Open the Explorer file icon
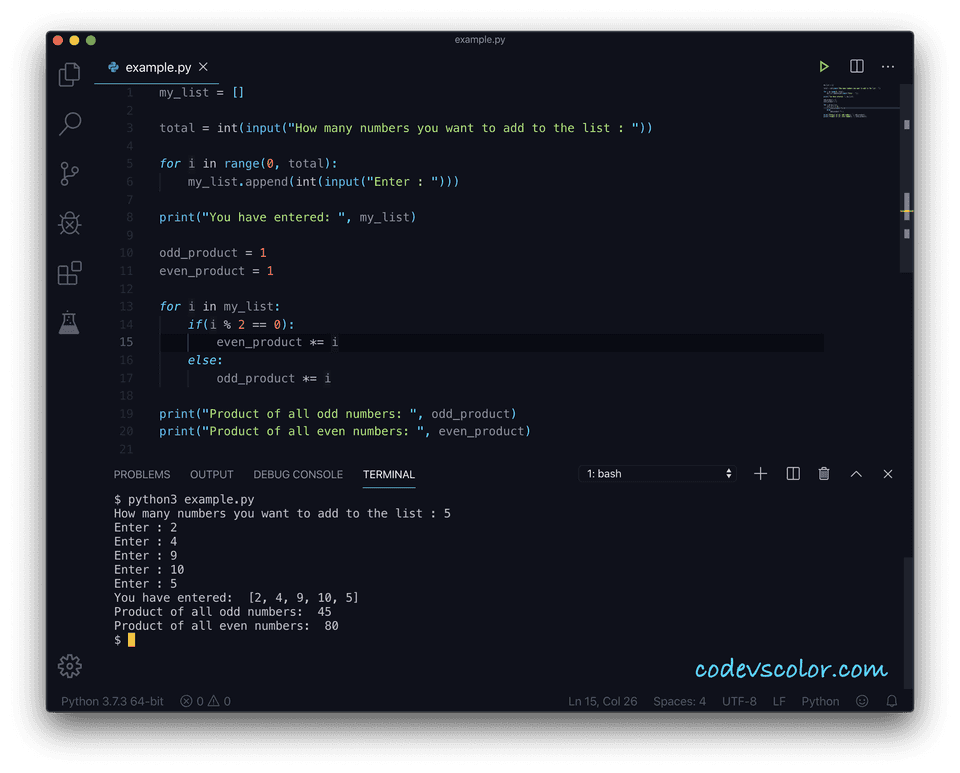The width and height of the screenshot is (960, 773). pyautogui.click(x=68, y=75)
